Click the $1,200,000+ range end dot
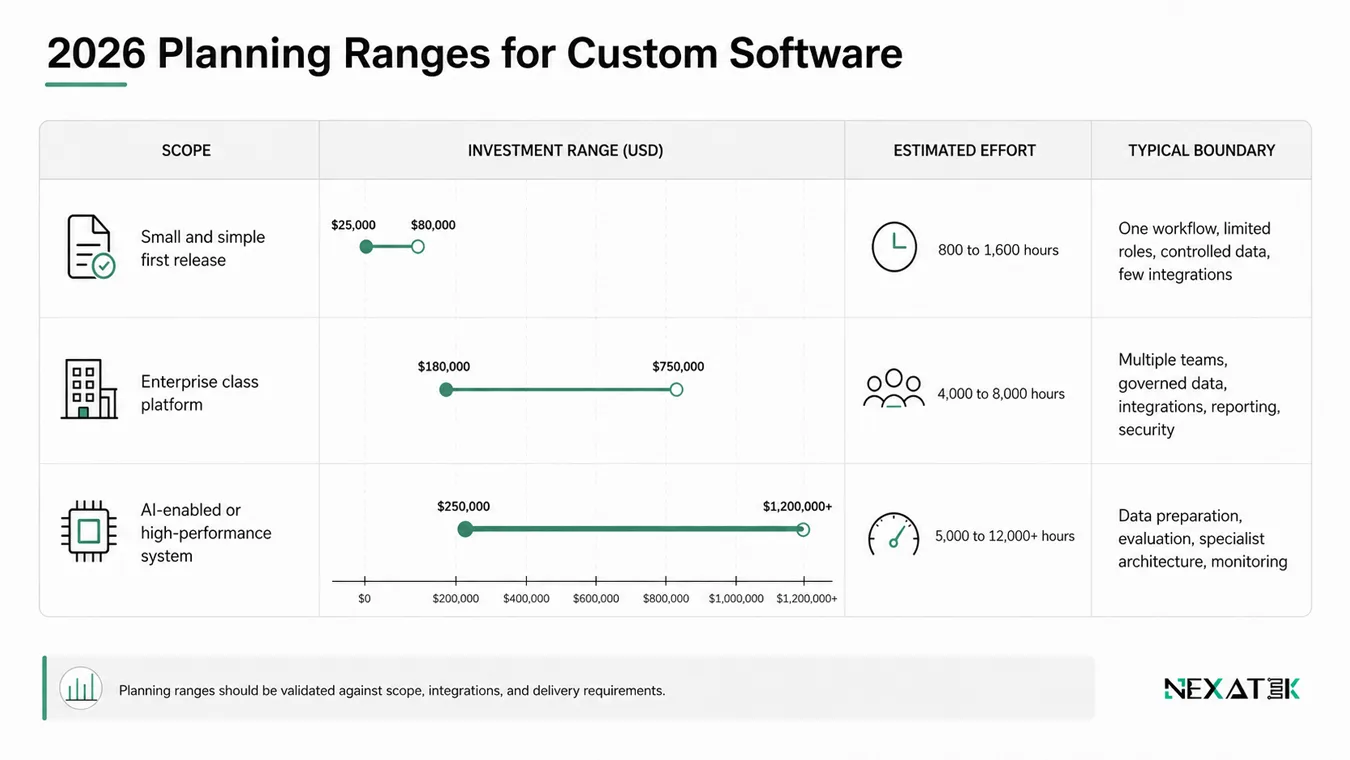 point(803,529)
